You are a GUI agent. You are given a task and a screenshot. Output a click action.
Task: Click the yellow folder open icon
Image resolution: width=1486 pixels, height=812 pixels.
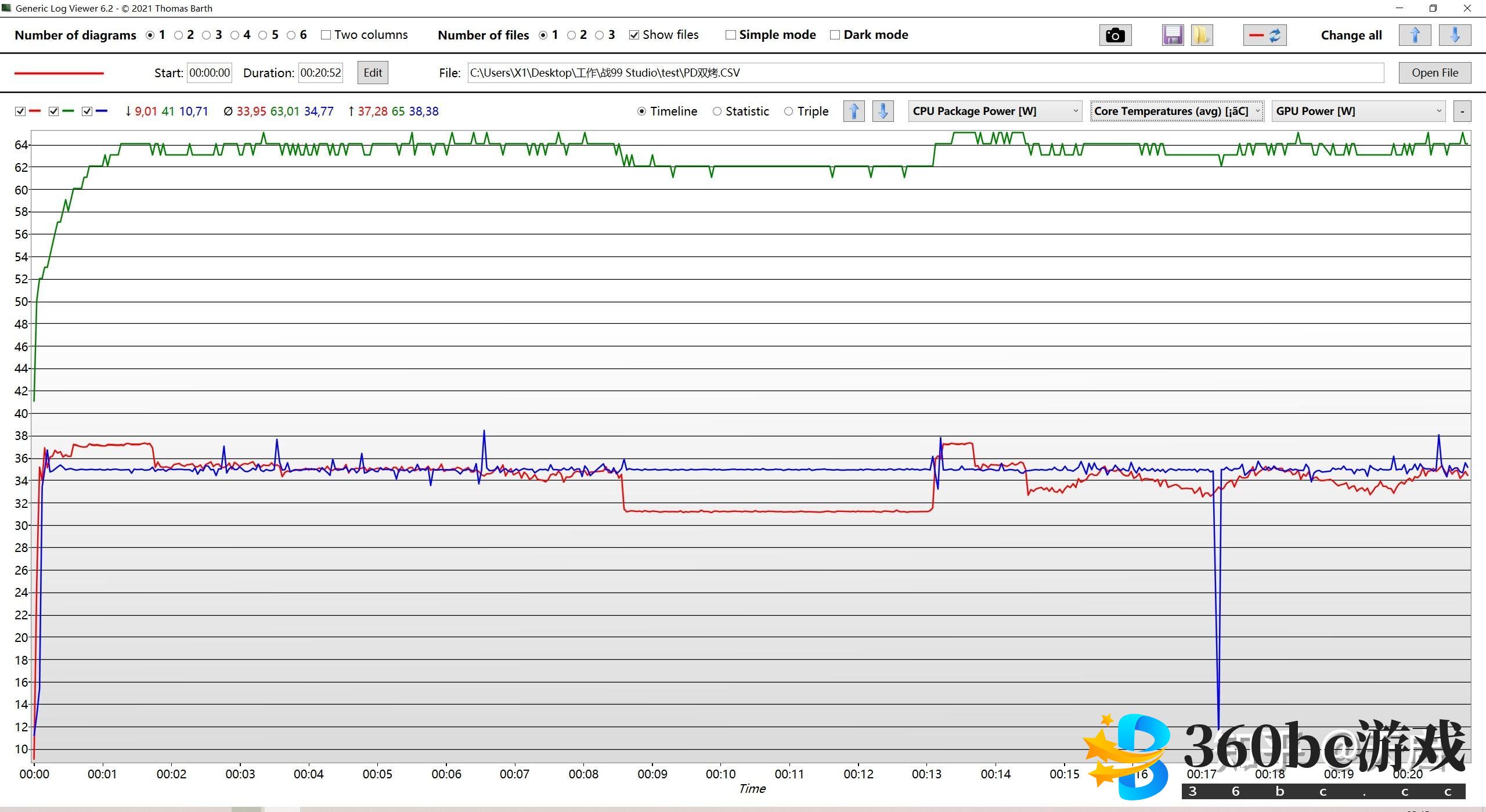tap(1201, 35)
